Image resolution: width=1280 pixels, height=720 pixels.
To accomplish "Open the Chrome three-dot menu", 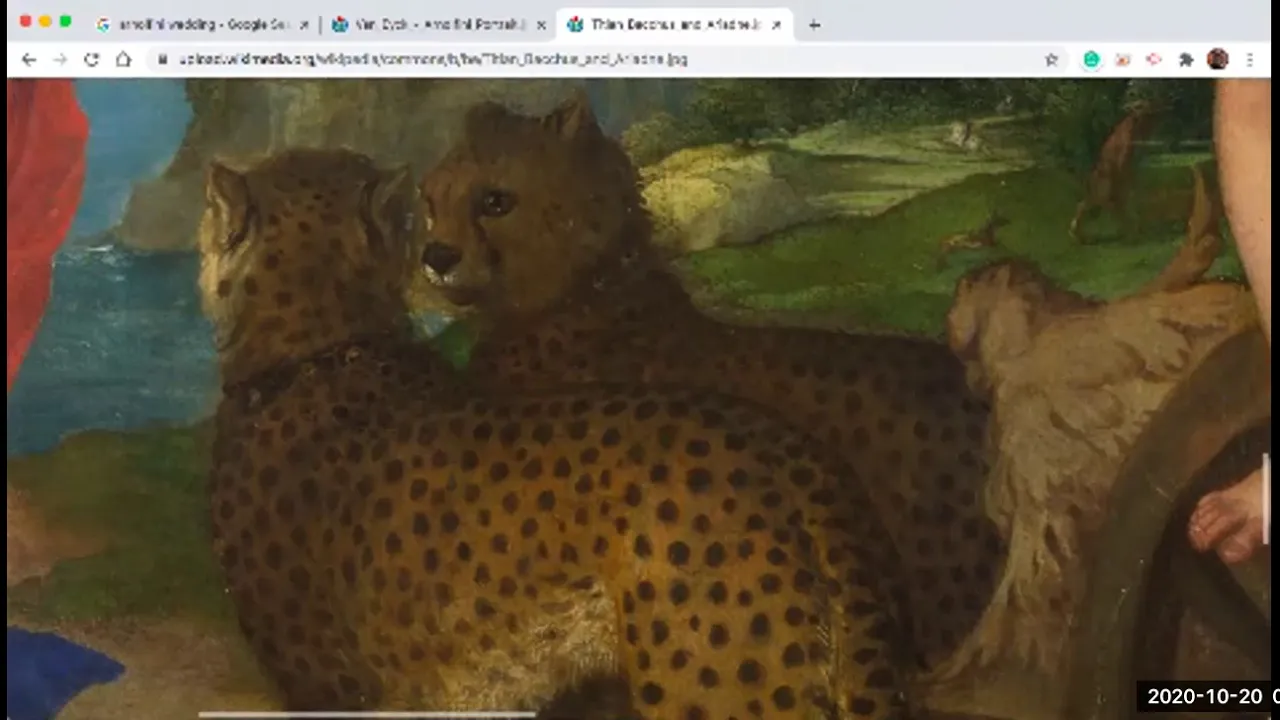I will 1249,60.
